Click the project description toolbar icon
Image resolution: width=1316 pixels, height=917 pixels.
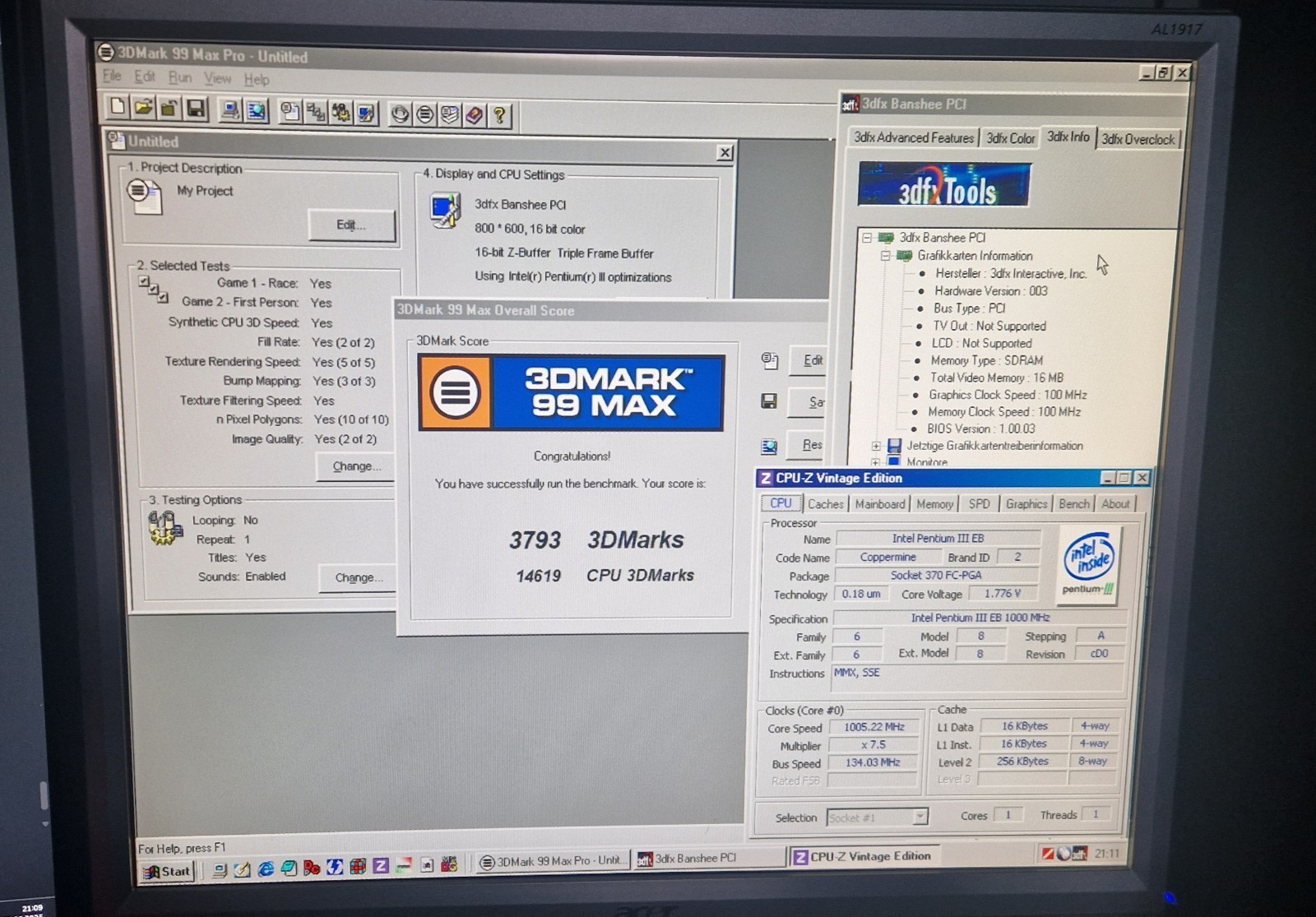click(x=290, y=111)
